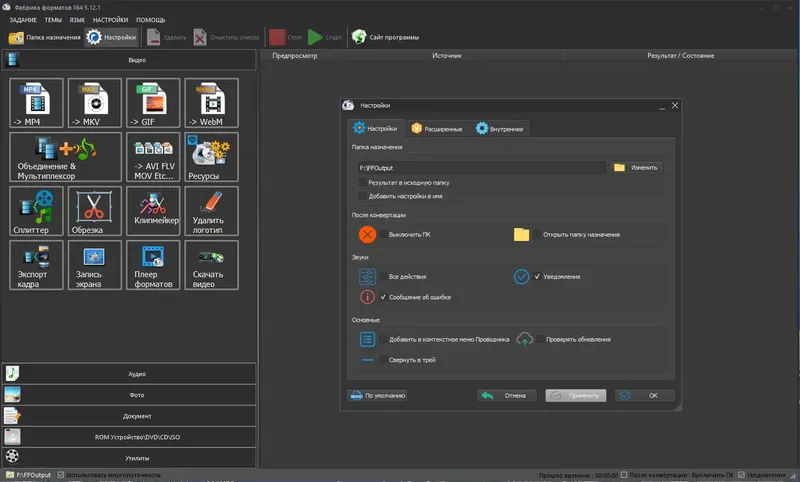Start the Запись экрана recorder

click(95, 265)
